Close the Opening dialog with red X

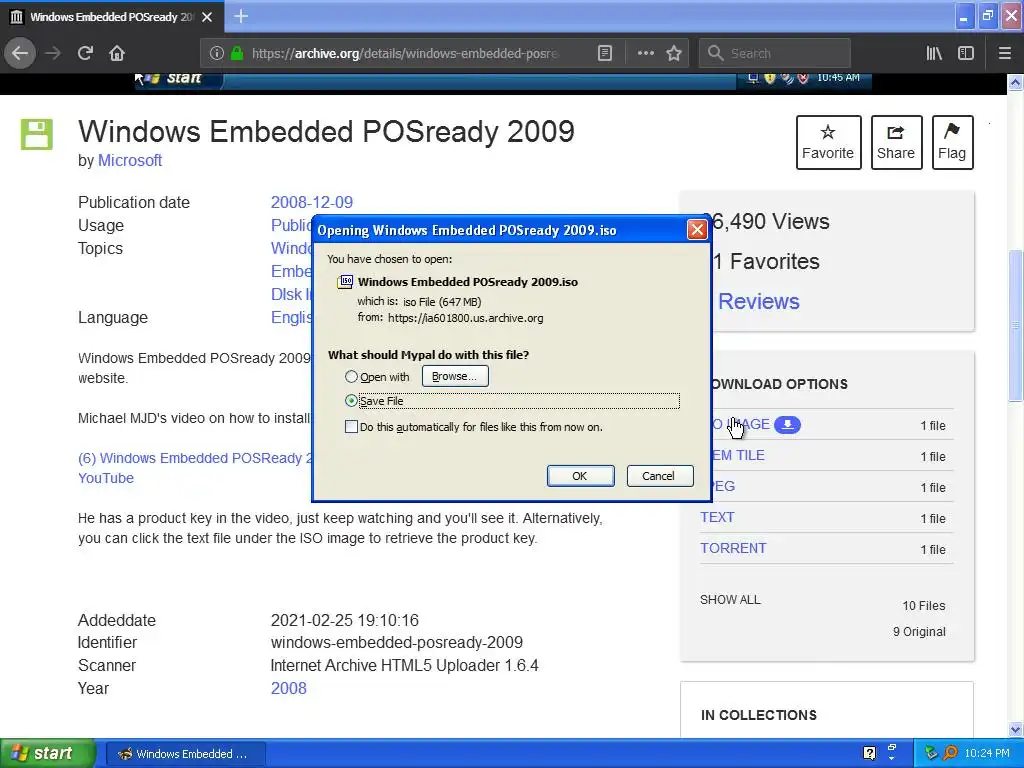(697, 229)
